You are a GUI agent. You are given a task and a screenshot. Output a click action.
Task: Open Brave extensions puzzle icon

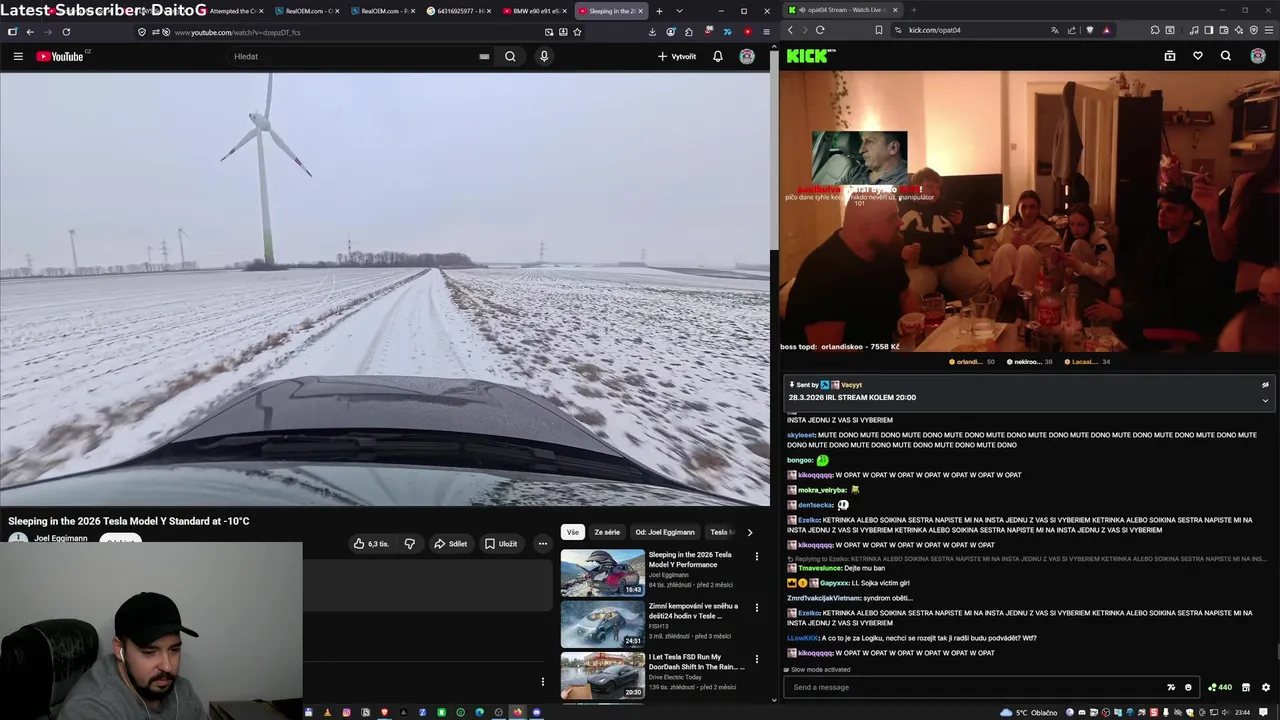pyautogui.click(x=1155, y=30)
